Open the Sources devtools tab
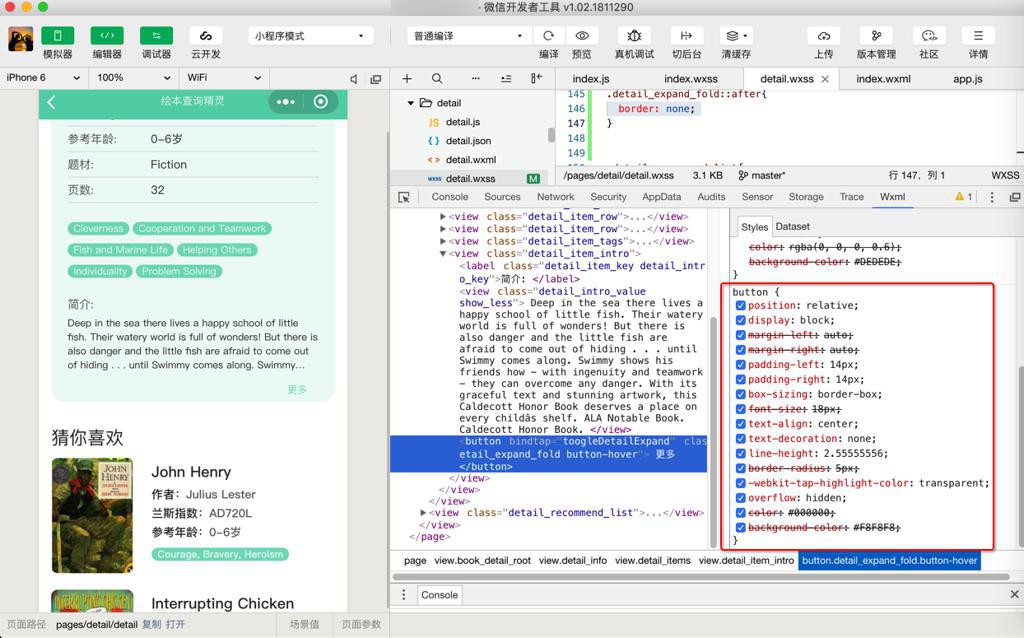The width and height of the screenshot is (1024, 638). (x=502, y=197)
